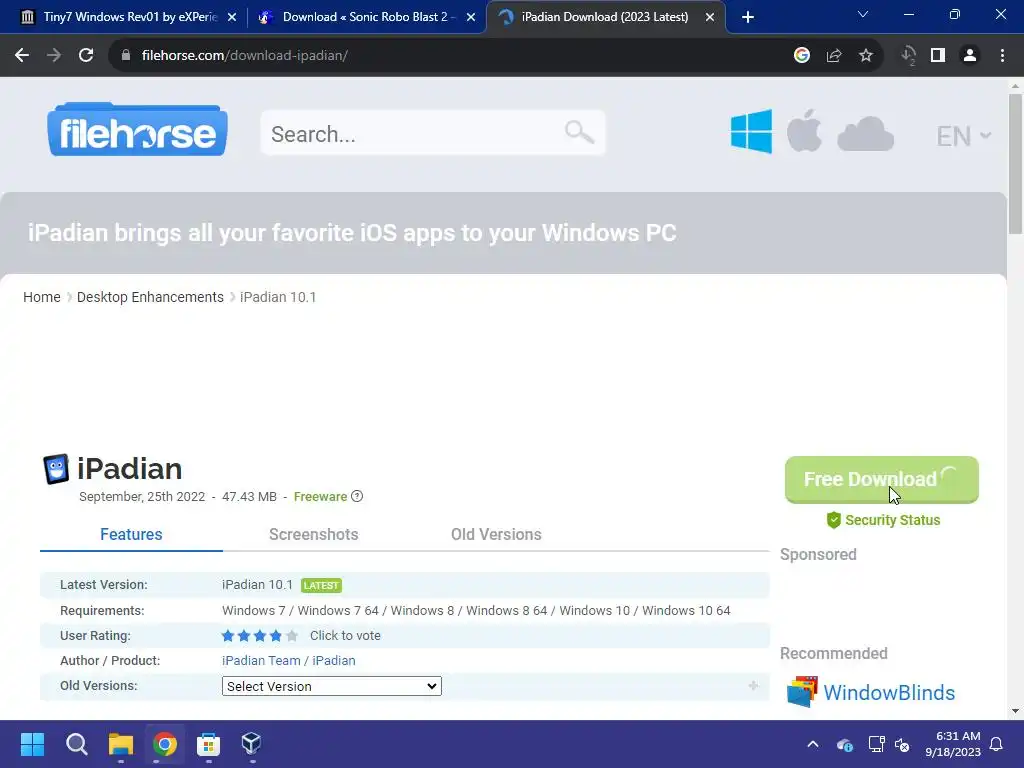Open the WindowBlinds recommended link
The height and width of the screenshot is (768, 1024).
889,692
